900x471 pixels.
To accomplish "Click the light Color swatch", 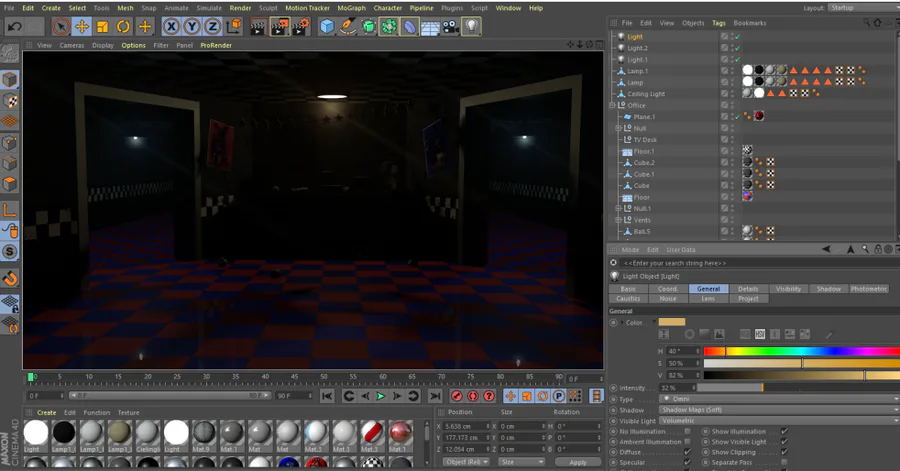I will [x=672, y=322].
